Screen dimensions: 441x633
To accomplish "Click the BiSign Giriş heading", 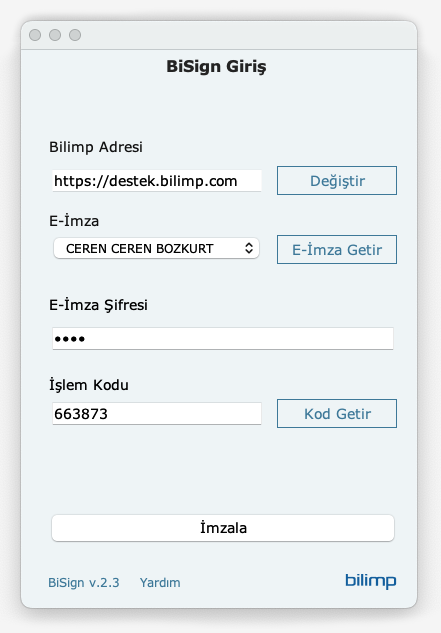I will [x=216, y=67].
